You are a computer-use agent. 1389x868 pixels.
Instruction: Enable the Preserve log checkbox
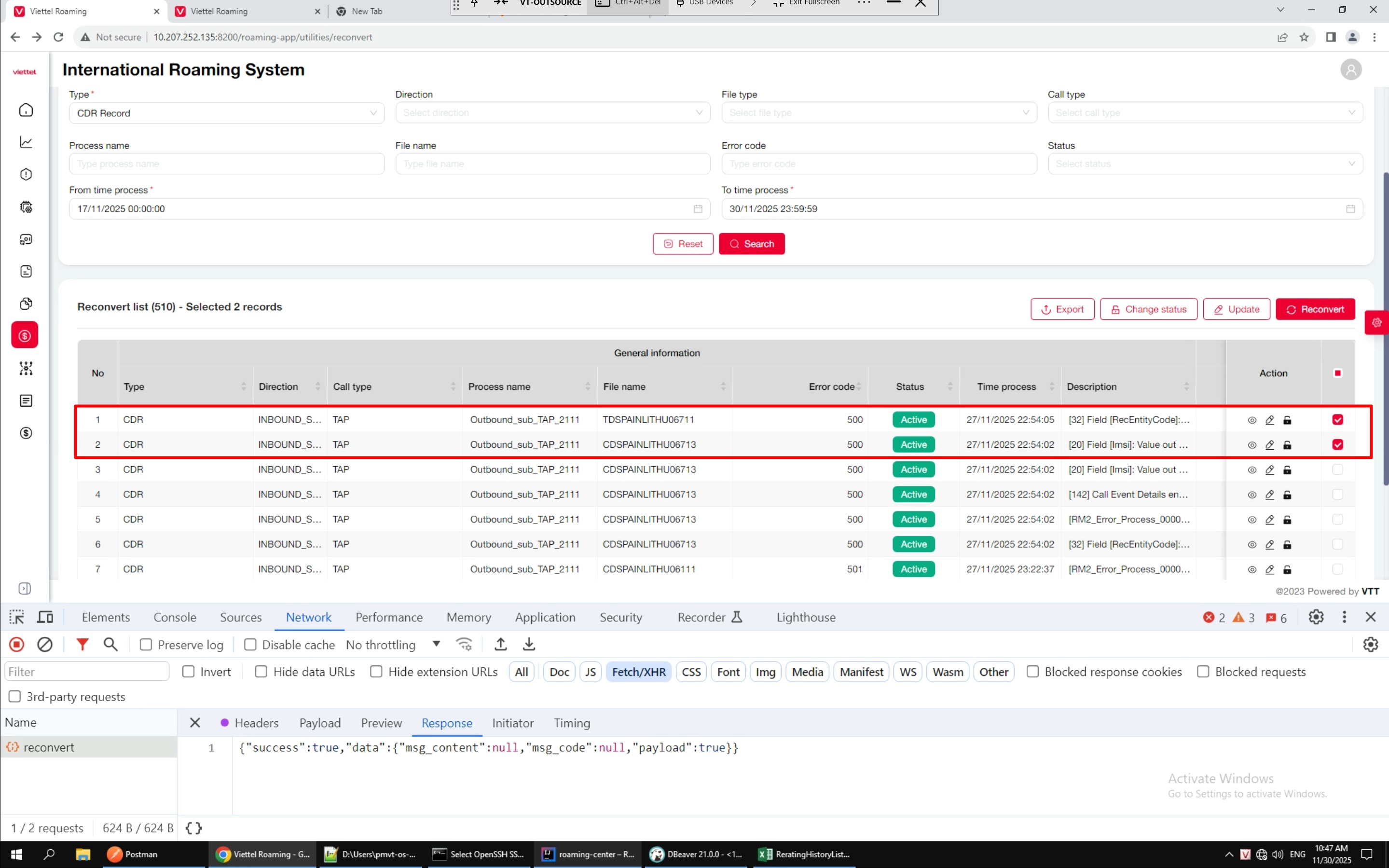coord(146,645)
